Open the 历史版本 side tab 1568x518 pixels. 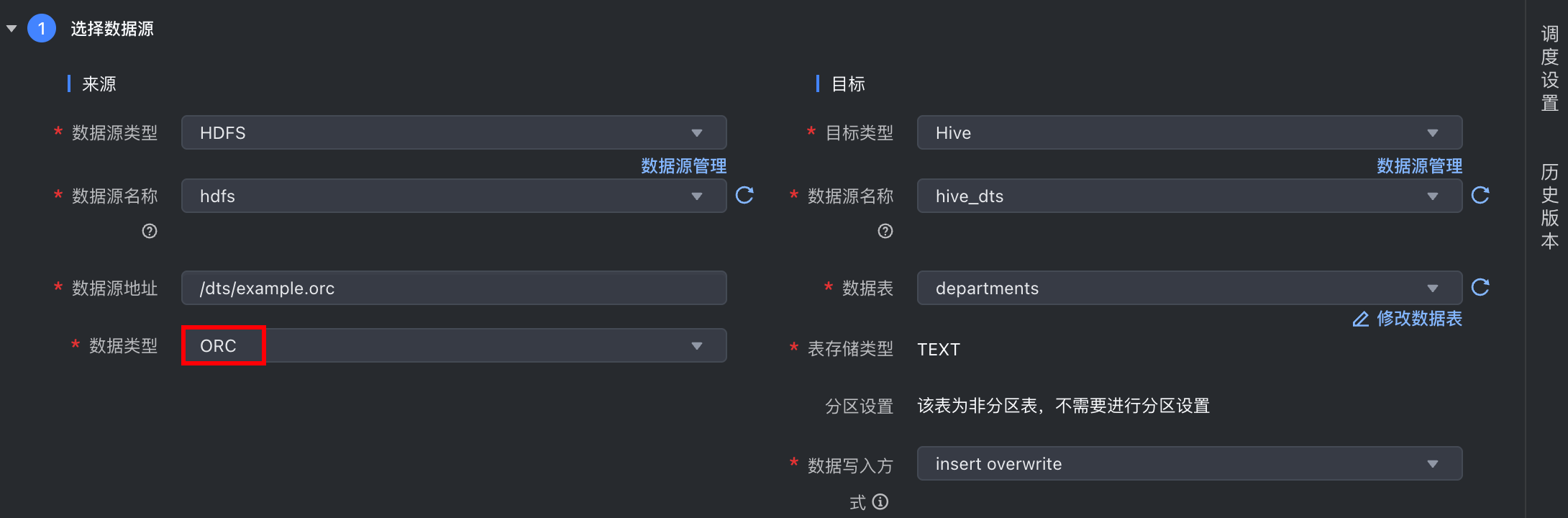pyautogui.click(x=1549, y=206)
